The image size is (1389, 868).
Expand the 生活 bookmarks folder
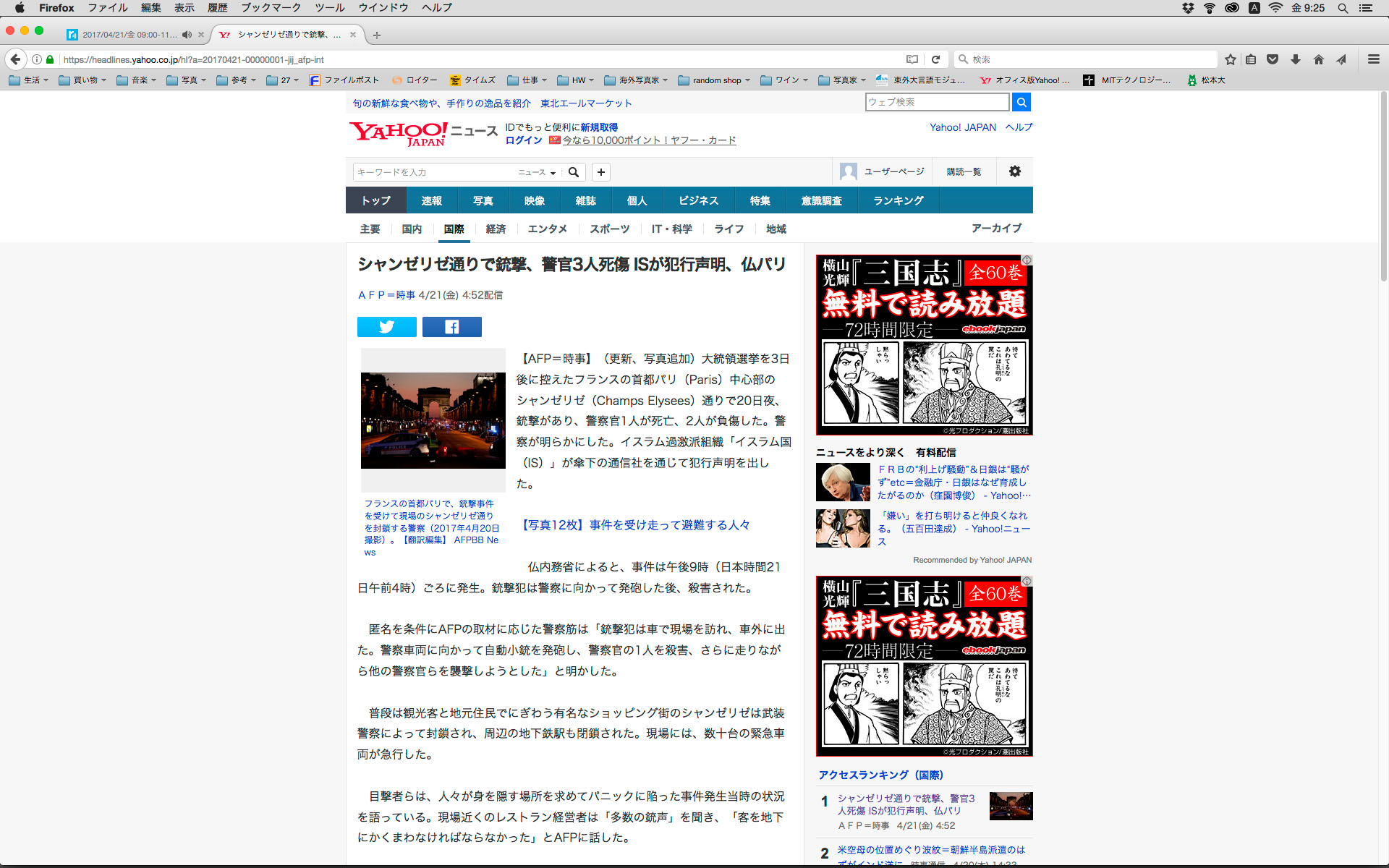29,80
